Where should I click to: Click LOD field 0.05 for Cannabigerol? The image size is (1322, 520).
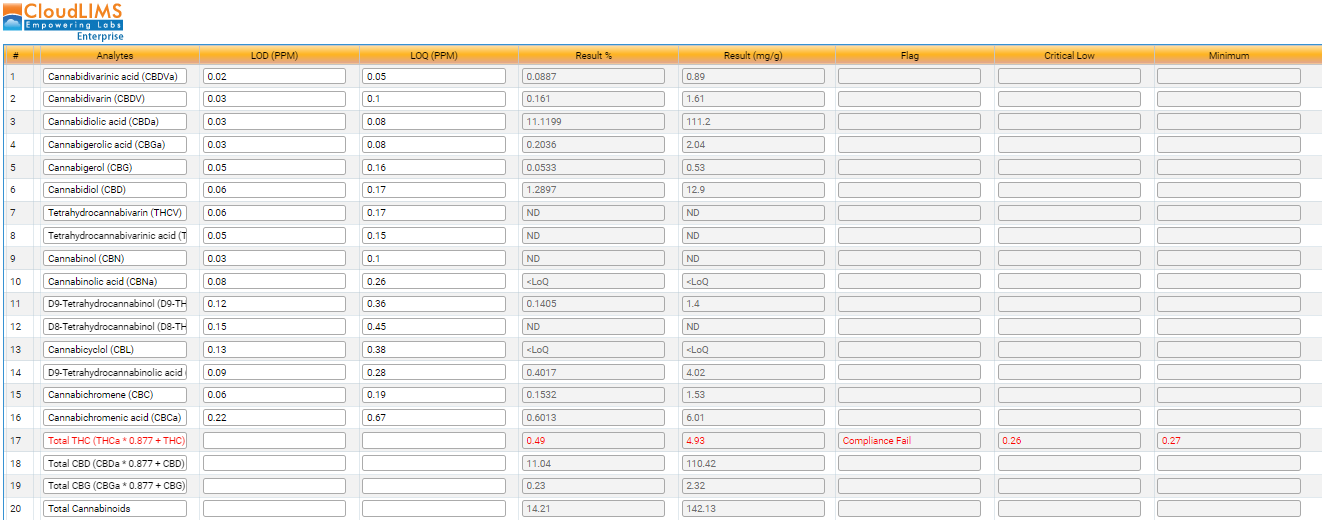274,167
